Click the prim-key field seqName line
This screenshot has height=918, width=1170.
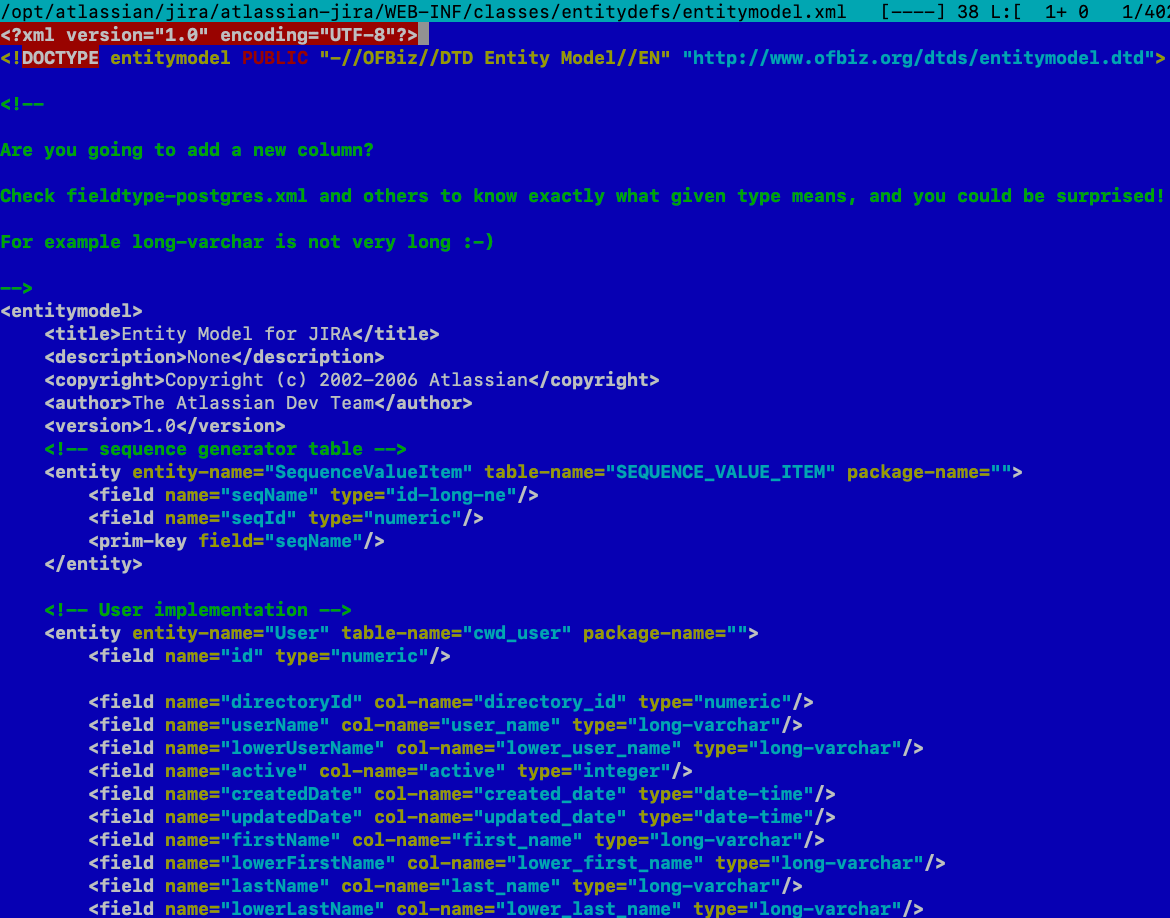pos(237,541)
